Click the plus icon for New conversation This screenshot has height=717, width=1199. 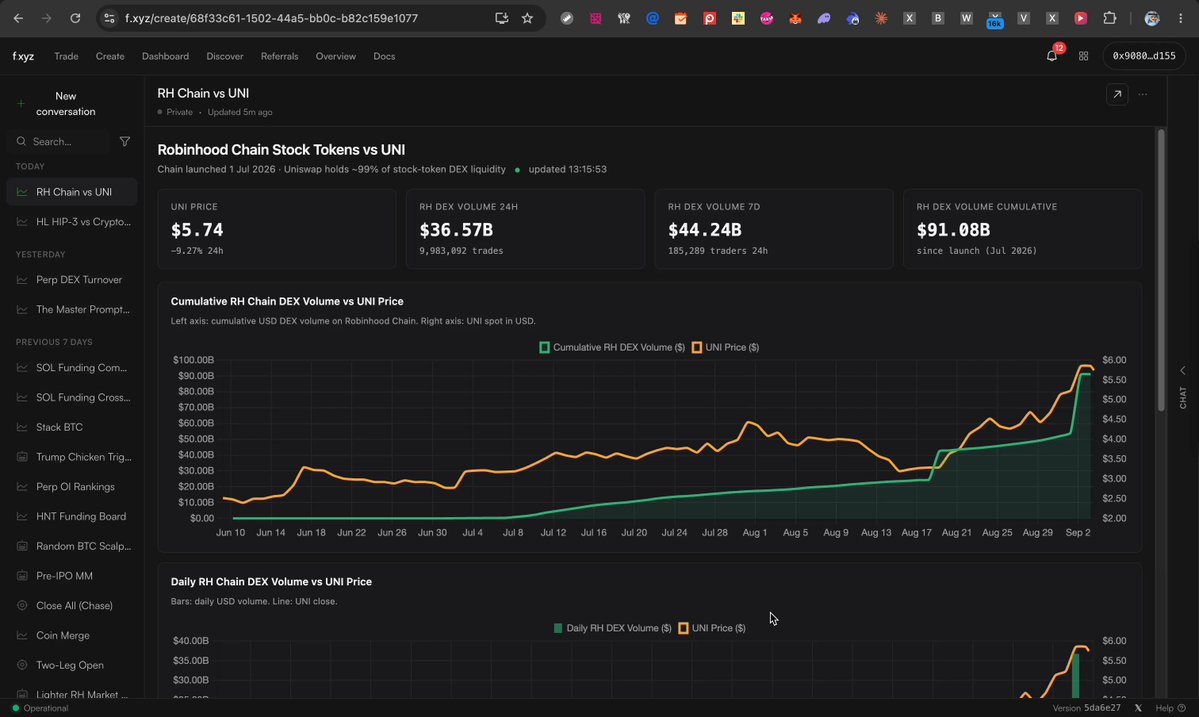(21, 103)
